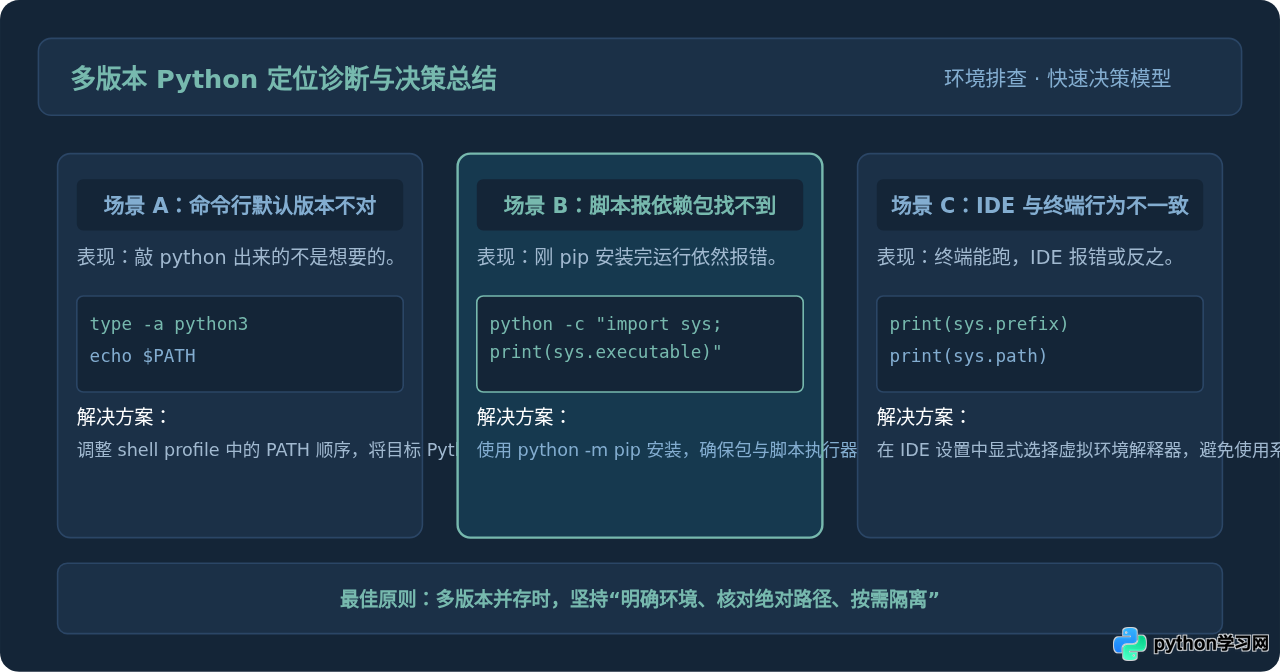Select heading '场景 C：IDE 与终端行为不一致'
This screenshot has height=672, width=1280.
coord(1040,205)
